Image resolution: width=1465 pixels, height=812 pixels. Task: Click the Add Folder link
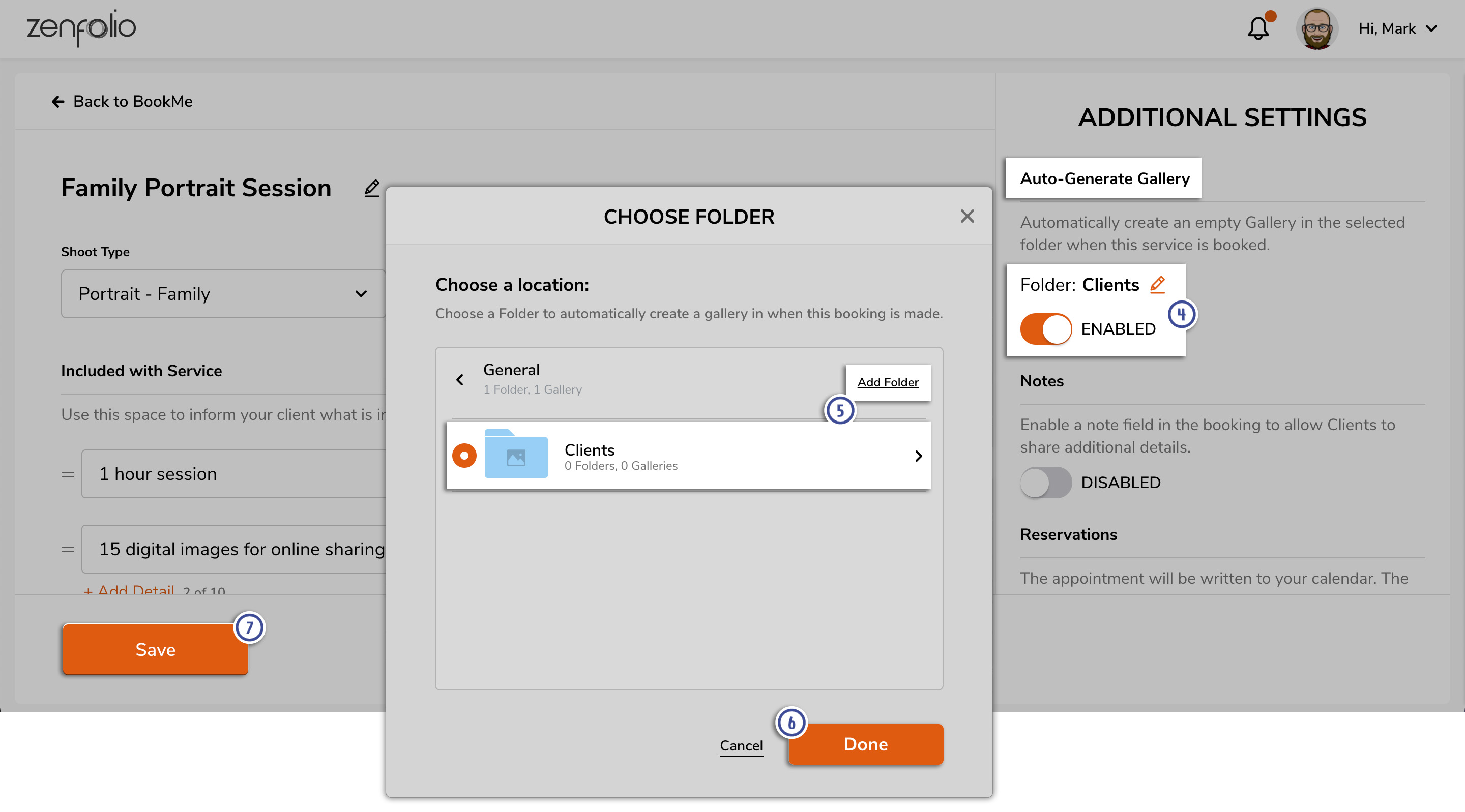pos(888,382)
